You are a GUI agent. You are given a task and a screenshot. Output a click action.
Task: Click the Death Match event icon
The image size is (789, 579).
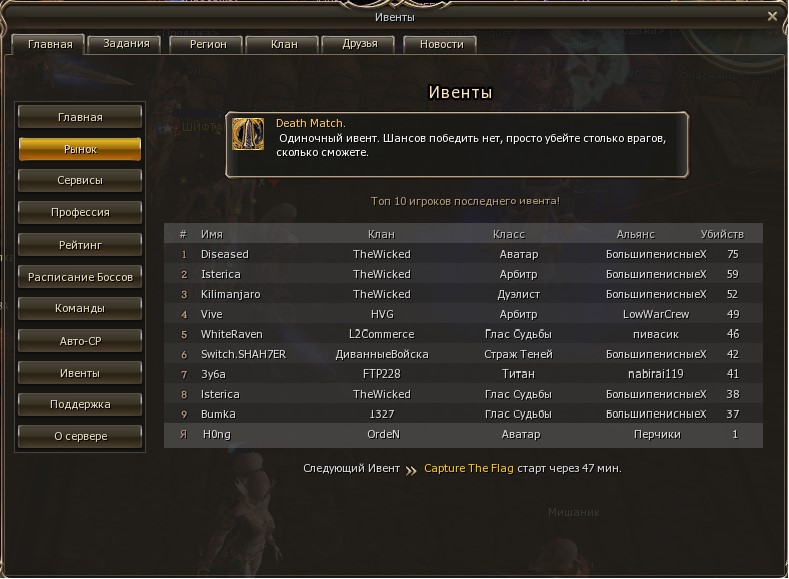tap(248, 134)
